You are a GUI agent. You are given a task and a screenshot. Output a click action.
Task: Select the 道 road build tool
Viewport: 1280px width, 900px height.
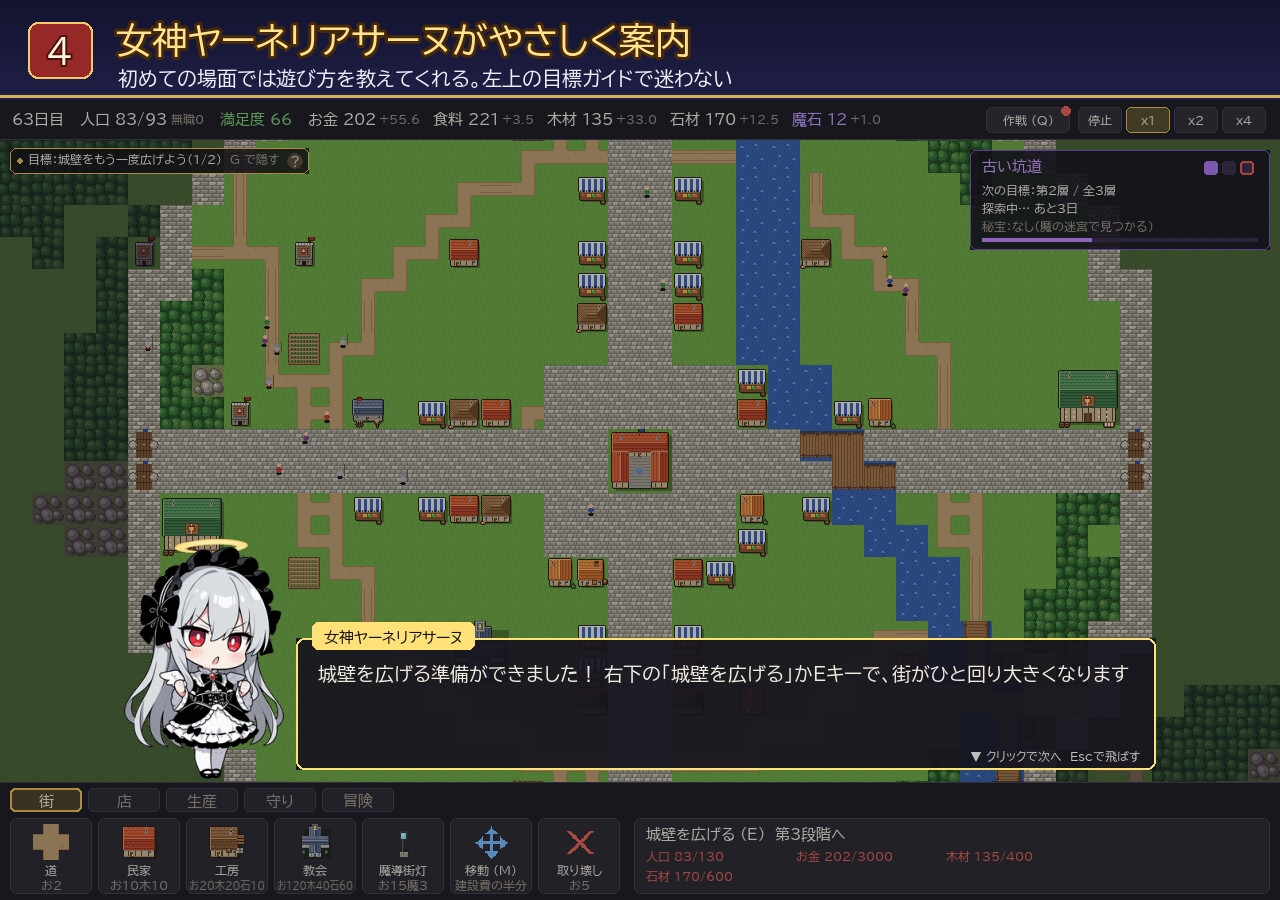tap(51, 856)
